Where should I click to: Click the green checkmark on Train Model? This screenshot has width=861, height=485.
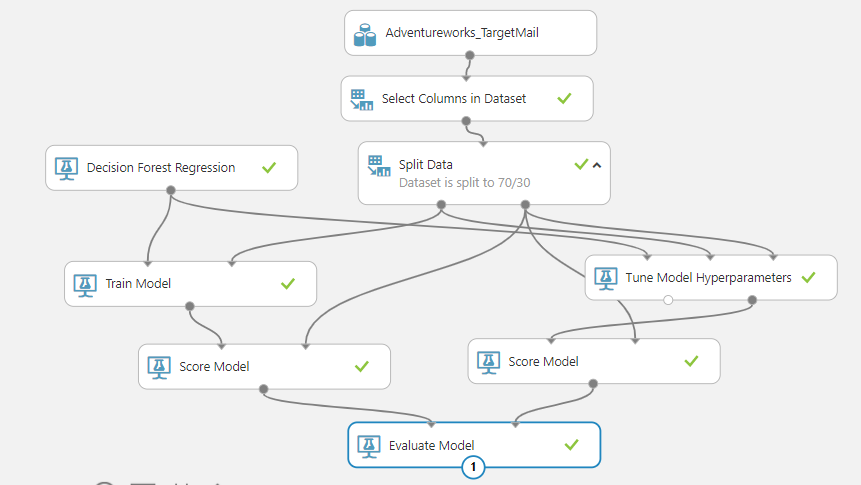[288, 284]
